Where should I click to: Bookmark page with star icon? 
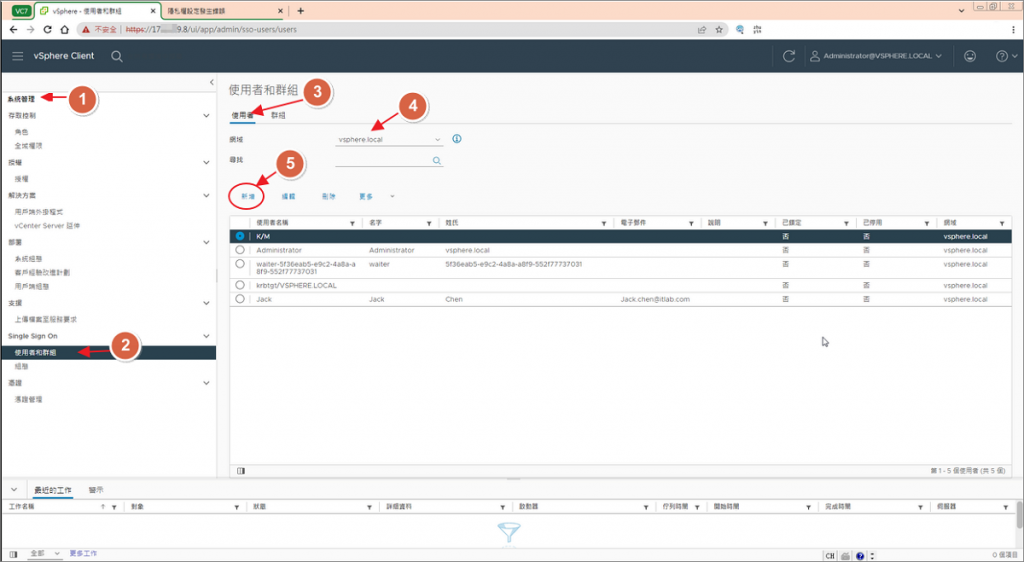coord(719,29)
